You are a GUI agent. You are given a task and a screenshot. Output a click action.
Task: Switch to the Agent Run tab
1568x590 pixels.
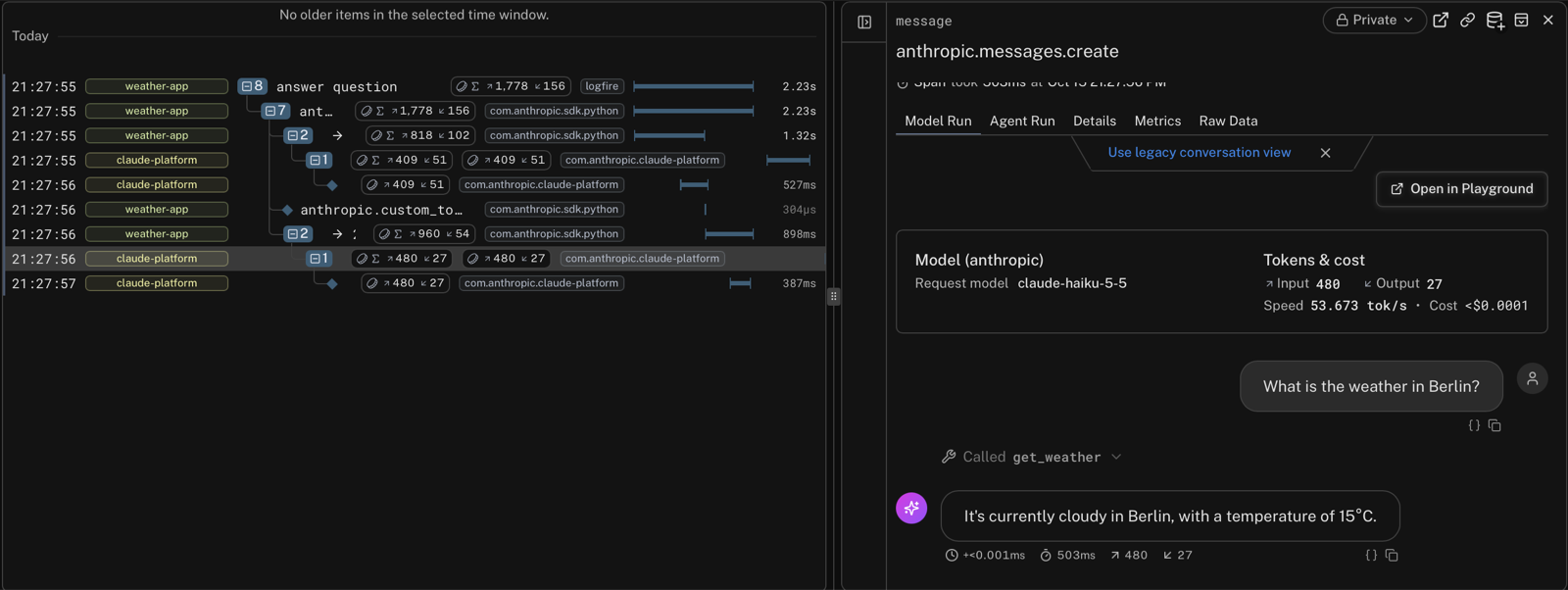(1022, 121)
